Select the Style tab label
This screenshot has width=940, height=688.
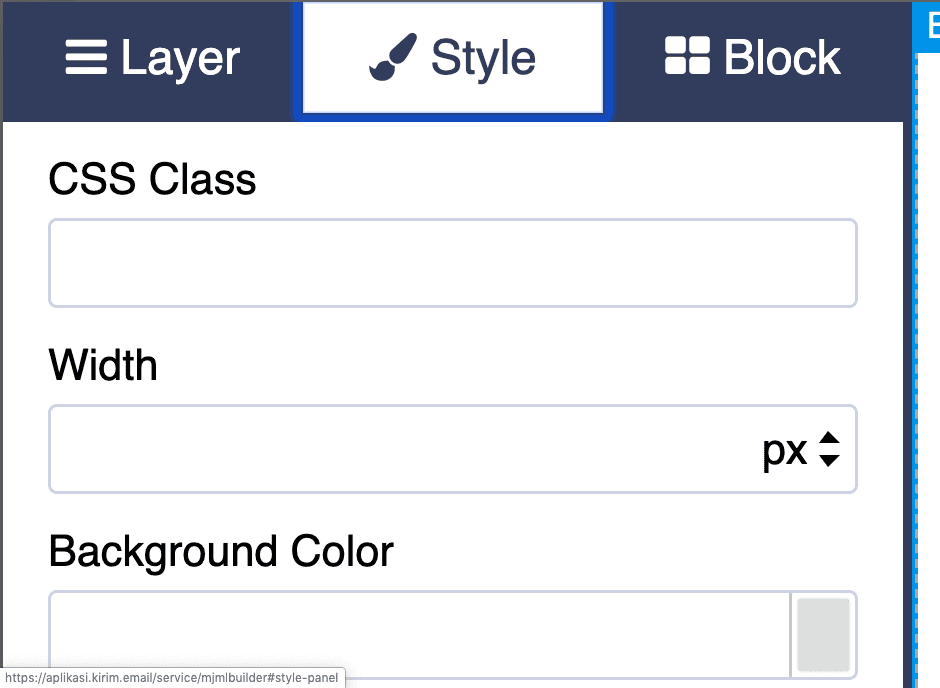(483, 58)
